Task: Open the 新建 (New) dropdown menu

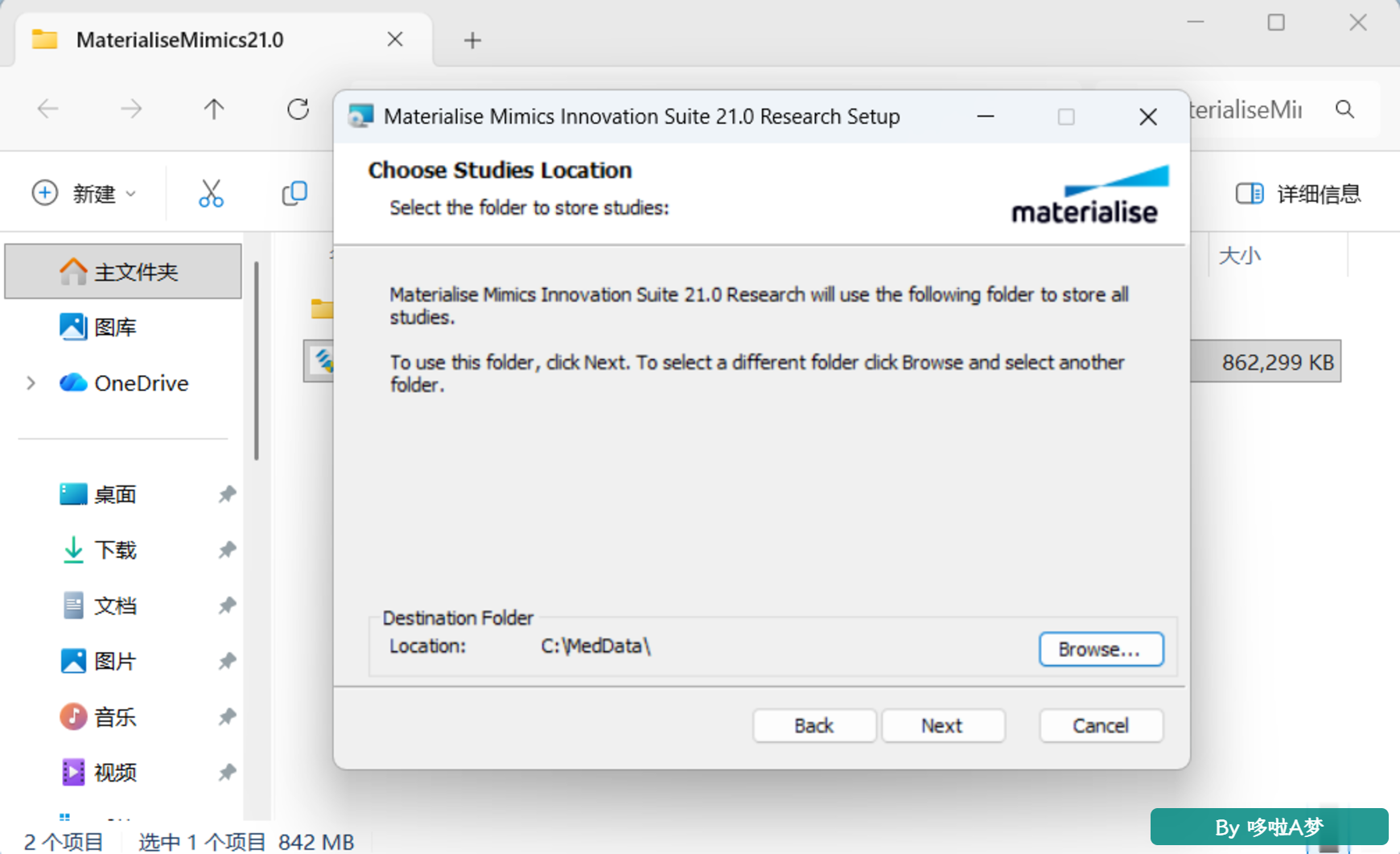Action: pos(84,193)
